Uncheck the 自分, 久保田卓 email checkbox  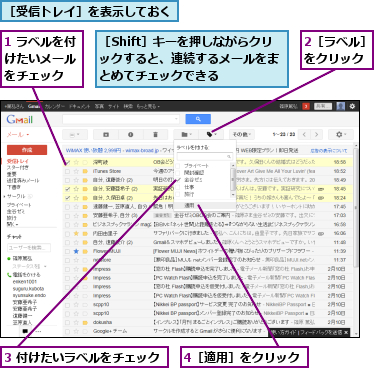(67, 198)
